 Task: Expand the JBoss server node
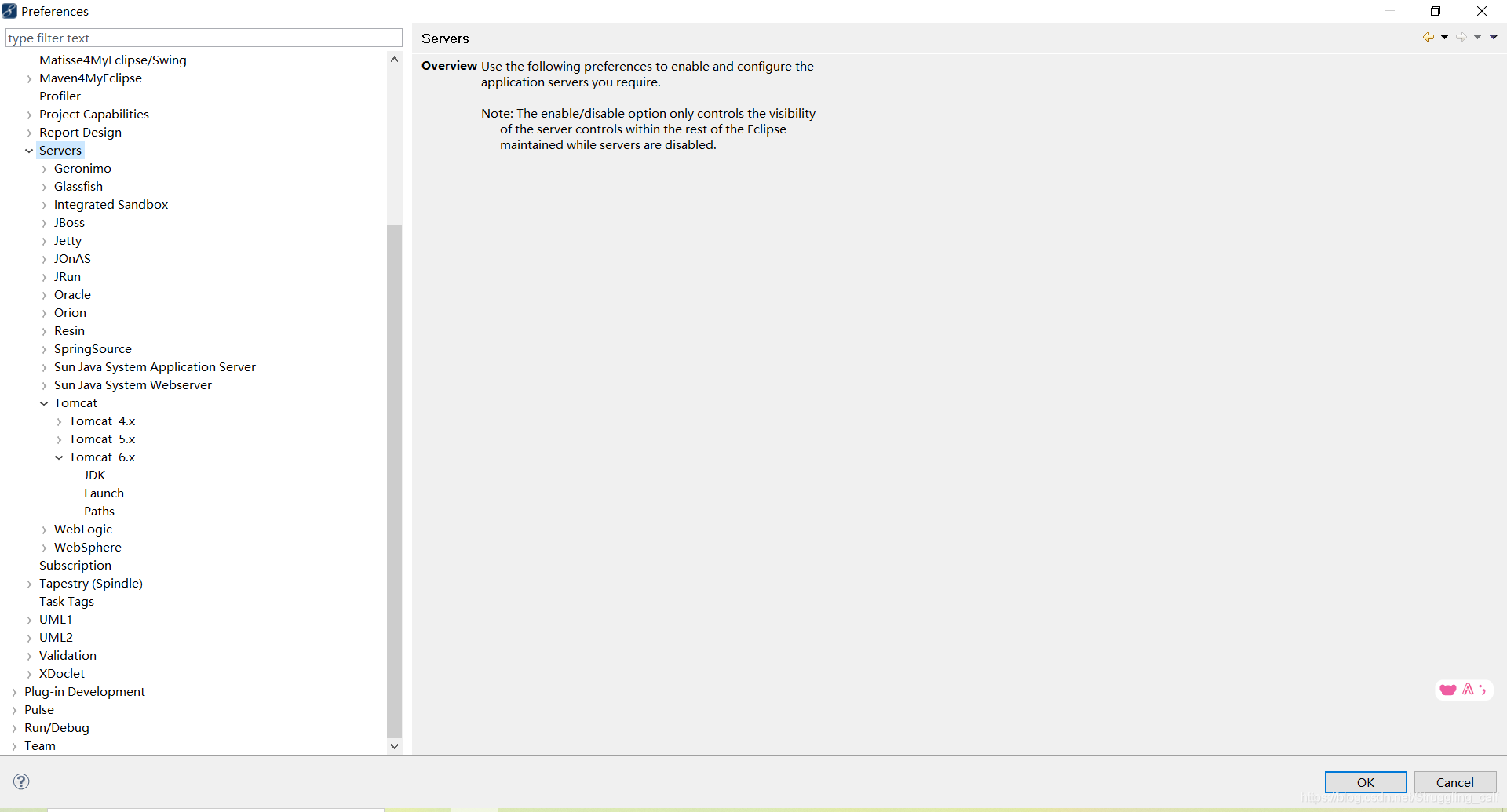click(44, 223)
